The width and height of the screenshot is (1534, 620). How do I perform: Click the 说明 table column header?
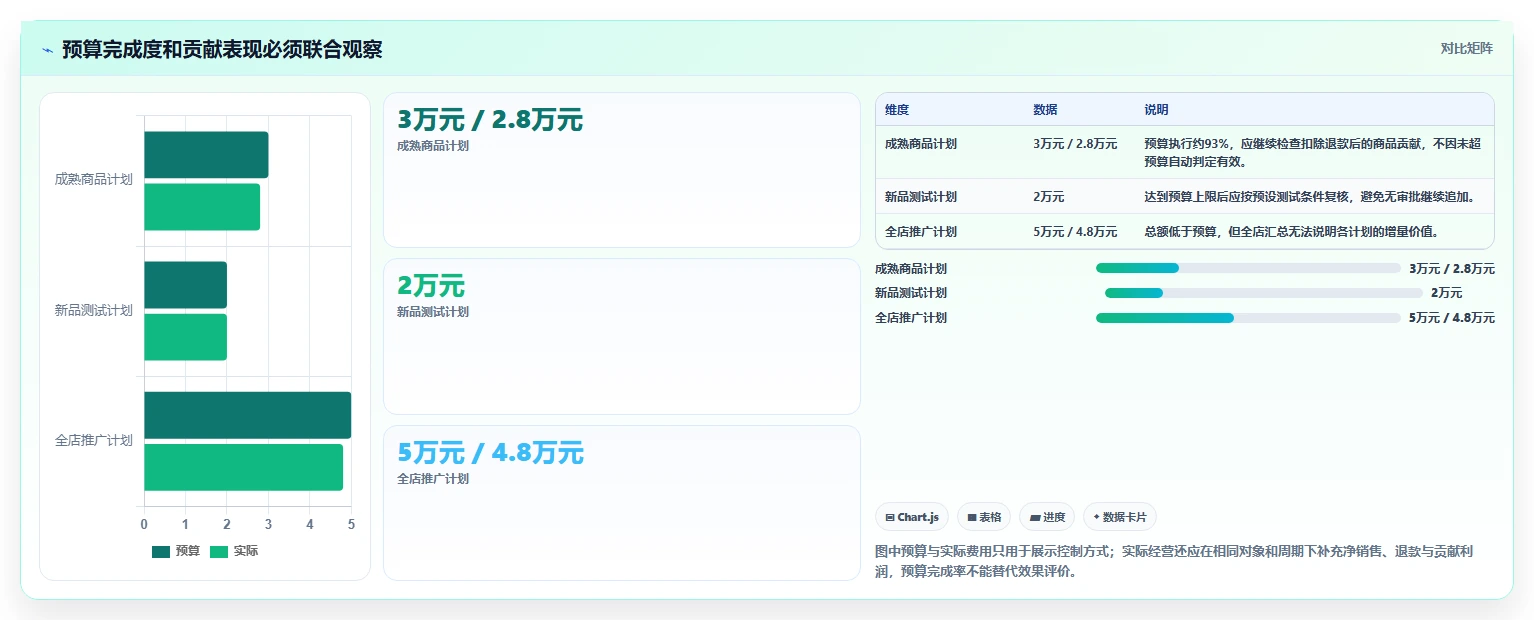tap(1156, 110)
